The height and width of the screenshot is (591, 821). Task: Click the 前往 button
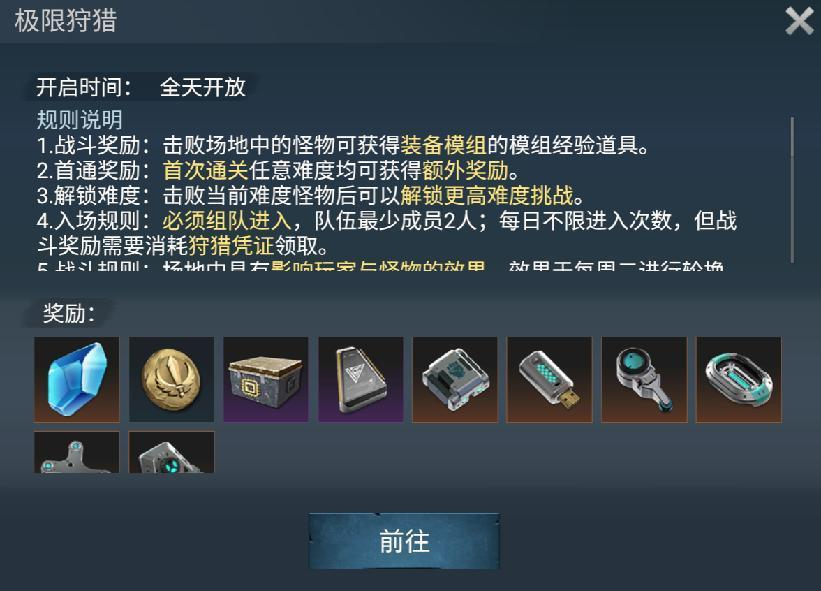click(404, 541)
